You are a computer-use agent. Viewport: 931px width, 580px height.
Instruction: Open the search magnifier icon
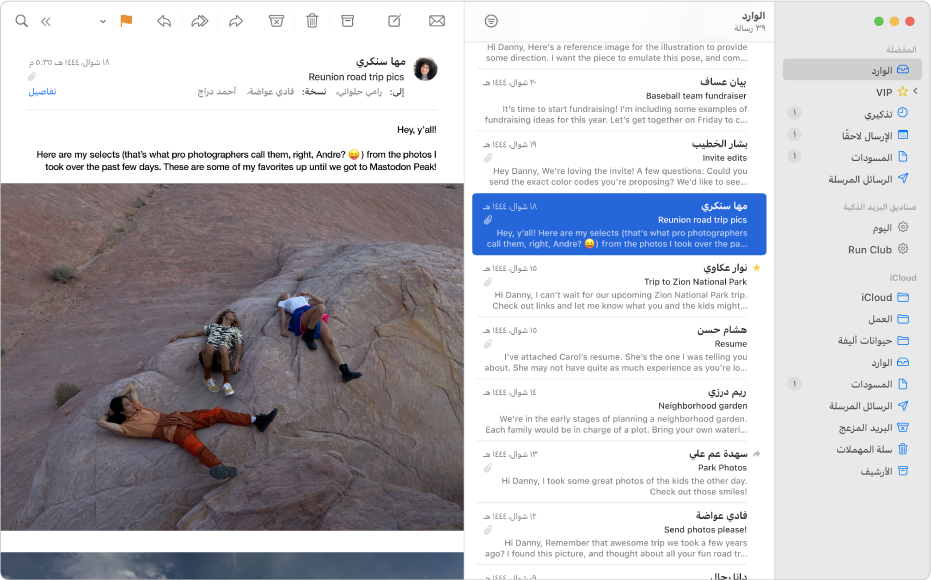coord(21,21)
